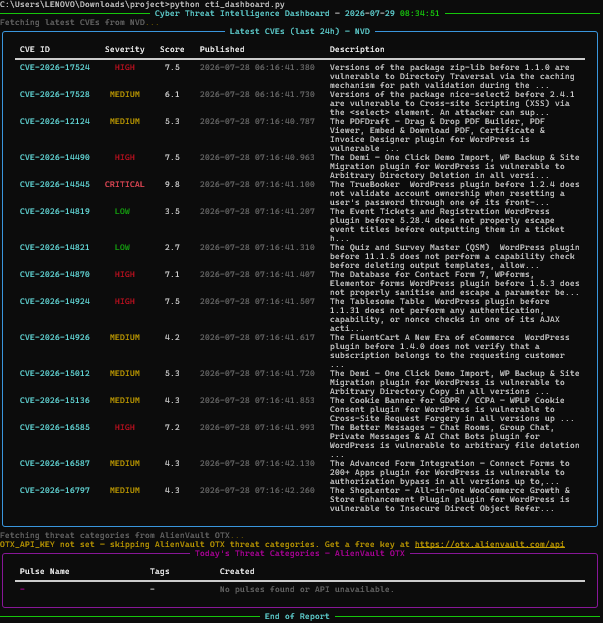Select CVE-2026-12124 identifier
Viewport: 603px width, 623px height.
pos(55,121)
